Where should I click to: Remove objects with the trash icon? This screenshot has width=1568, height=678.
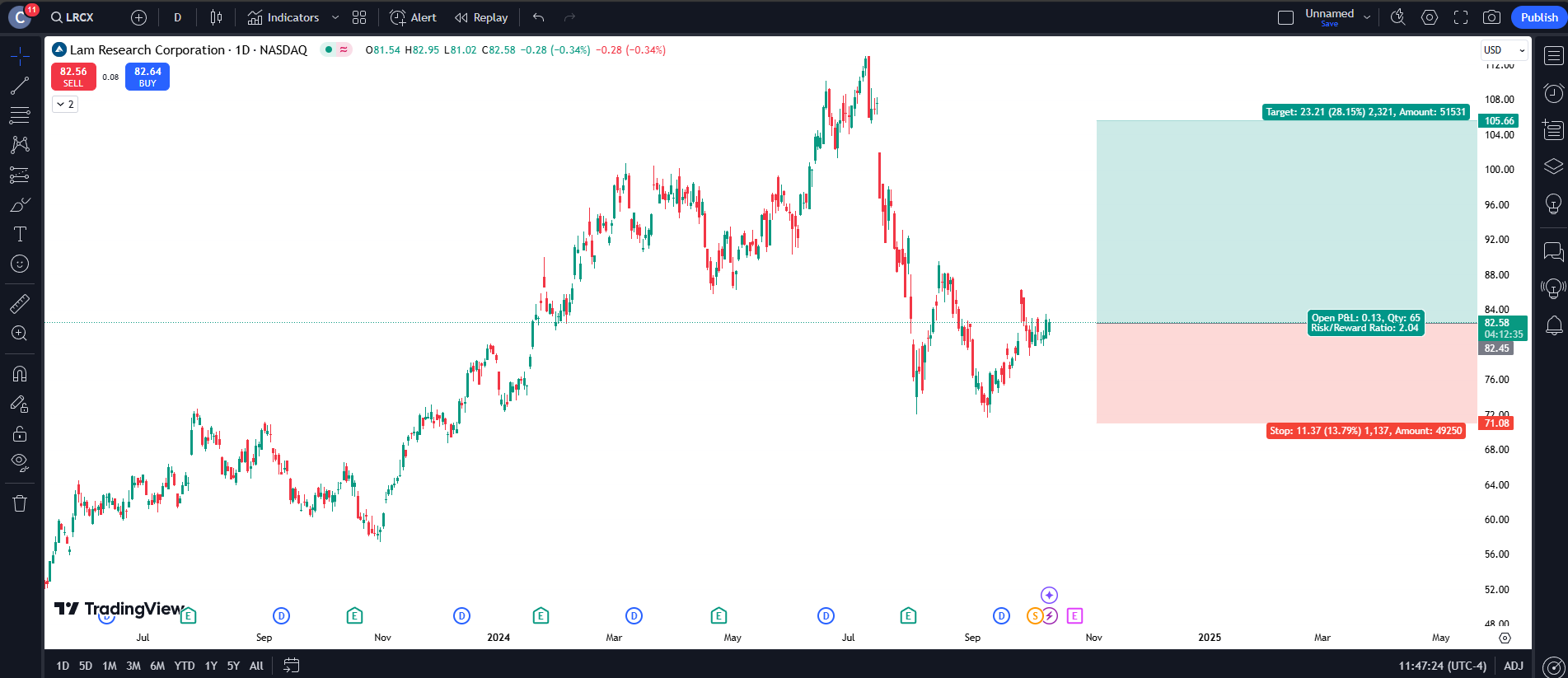pos(20,503)
